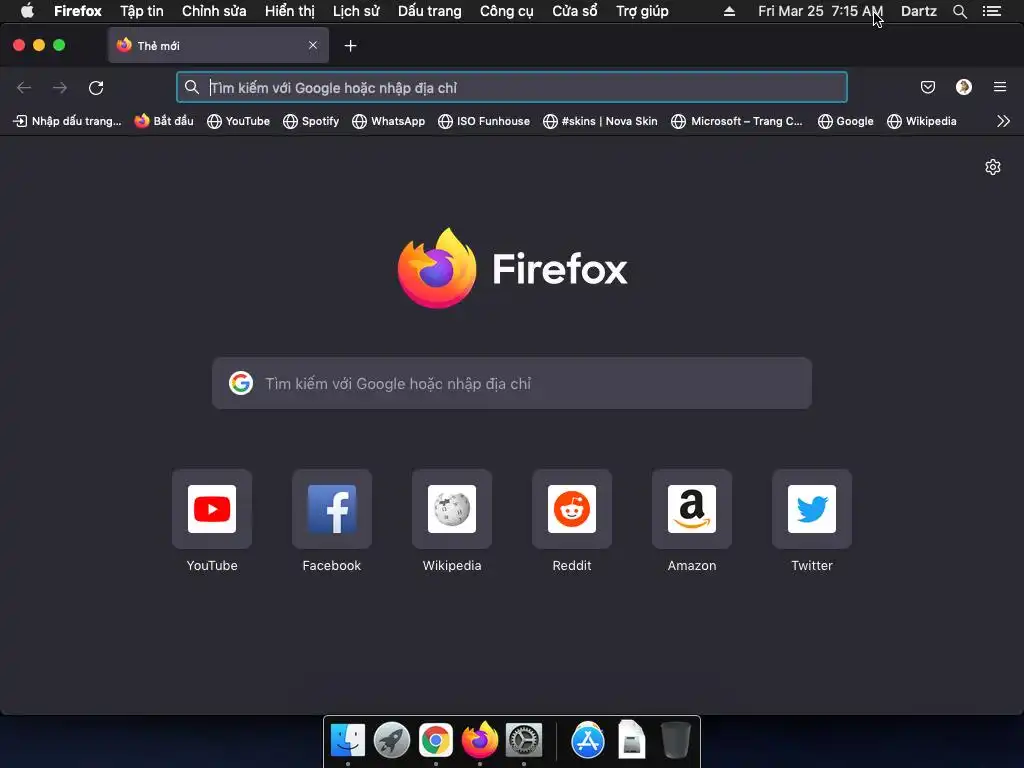Screen dimensions: 1024x768
Task: Click Firefox icon in the dock
Action: click(480, 740)
